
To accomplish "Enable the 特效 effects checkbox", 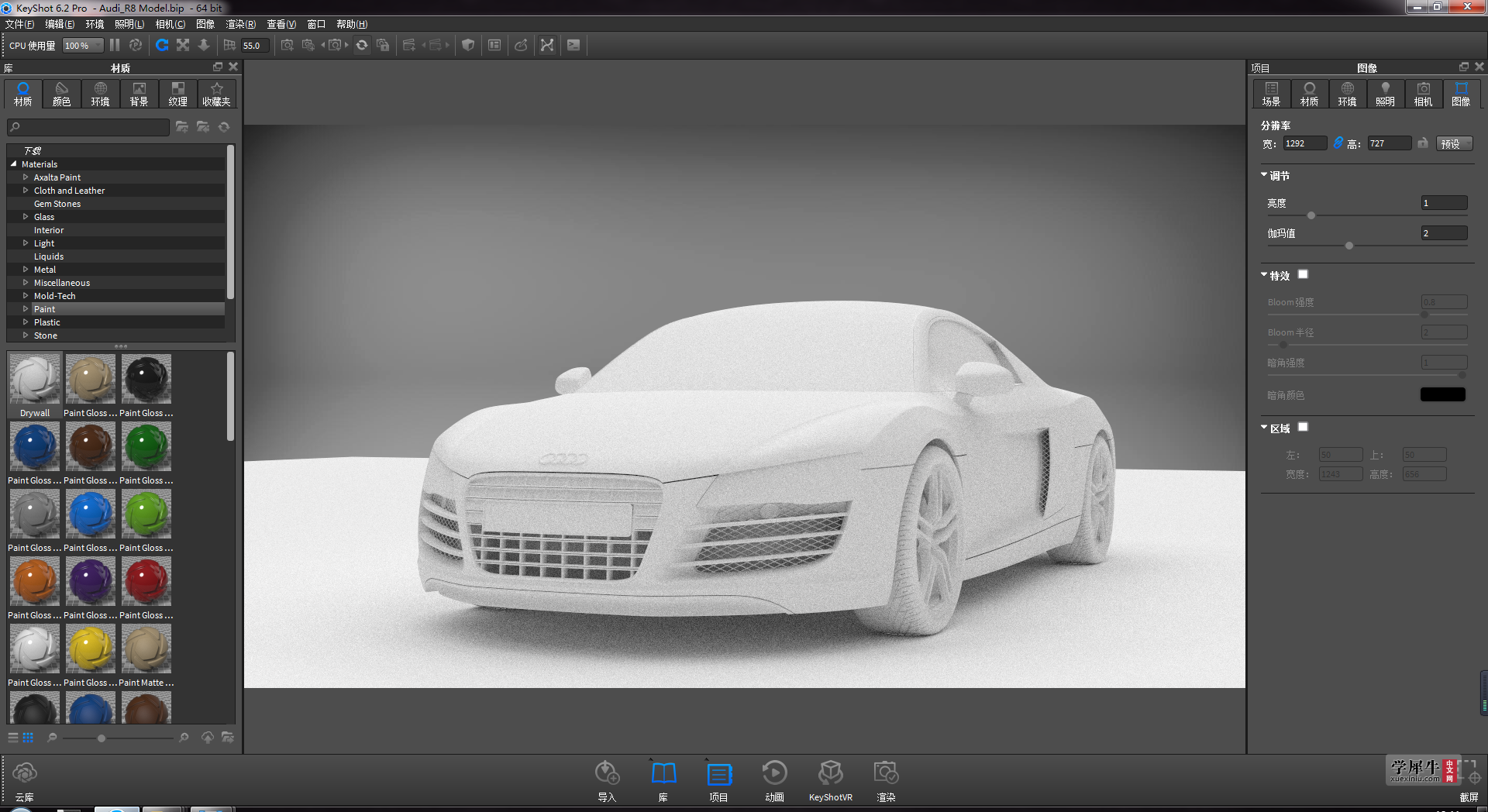I will pos(1303,274).
